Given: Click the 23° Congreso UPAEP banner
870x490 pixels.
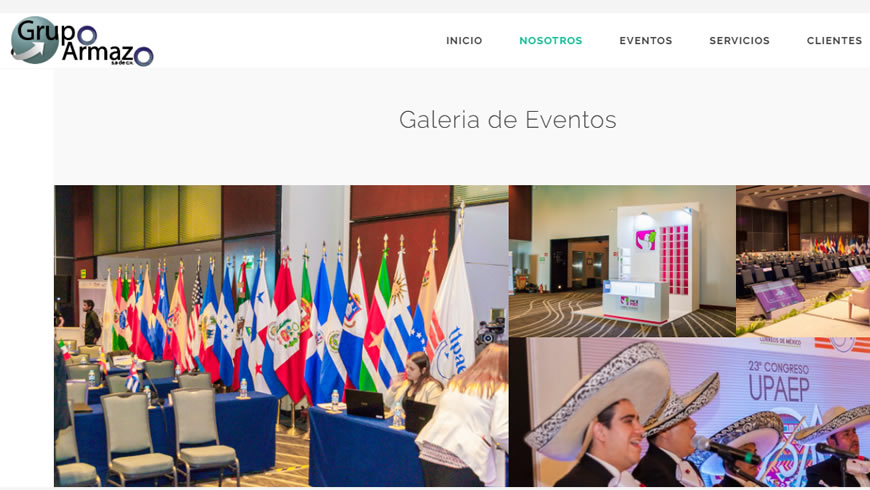Looking at the screenshot, I should [x=779, y=381].
